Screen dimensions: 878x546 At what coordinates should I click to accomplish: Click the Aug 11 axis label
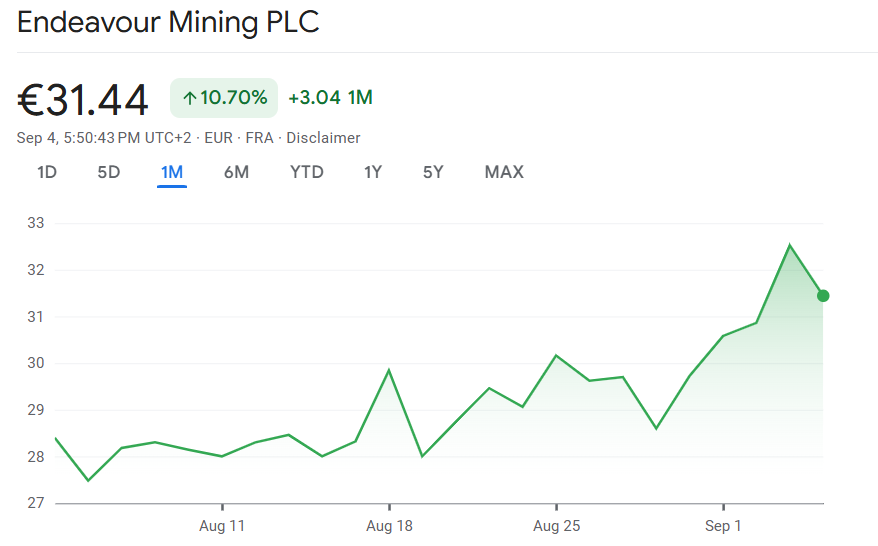[x=222, y=525]
